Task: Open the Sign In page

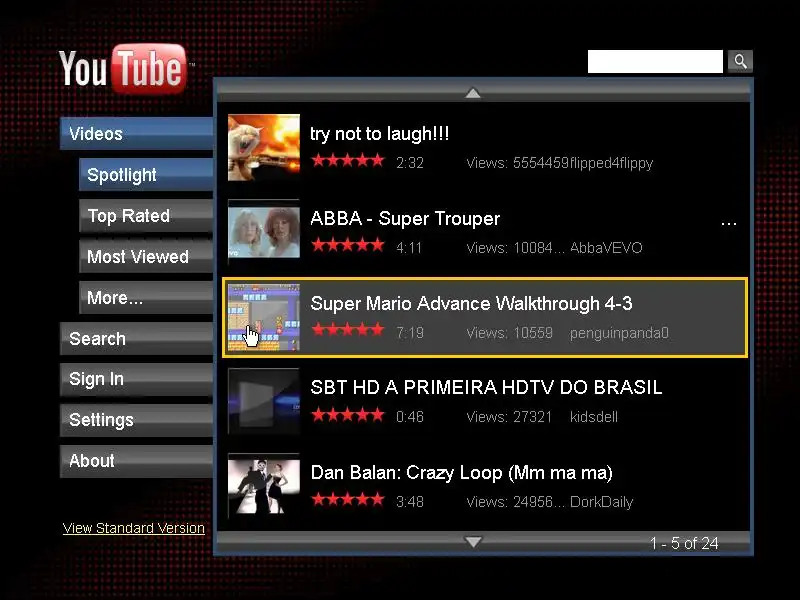Action: pyautogui.click(x=136, y=379)
